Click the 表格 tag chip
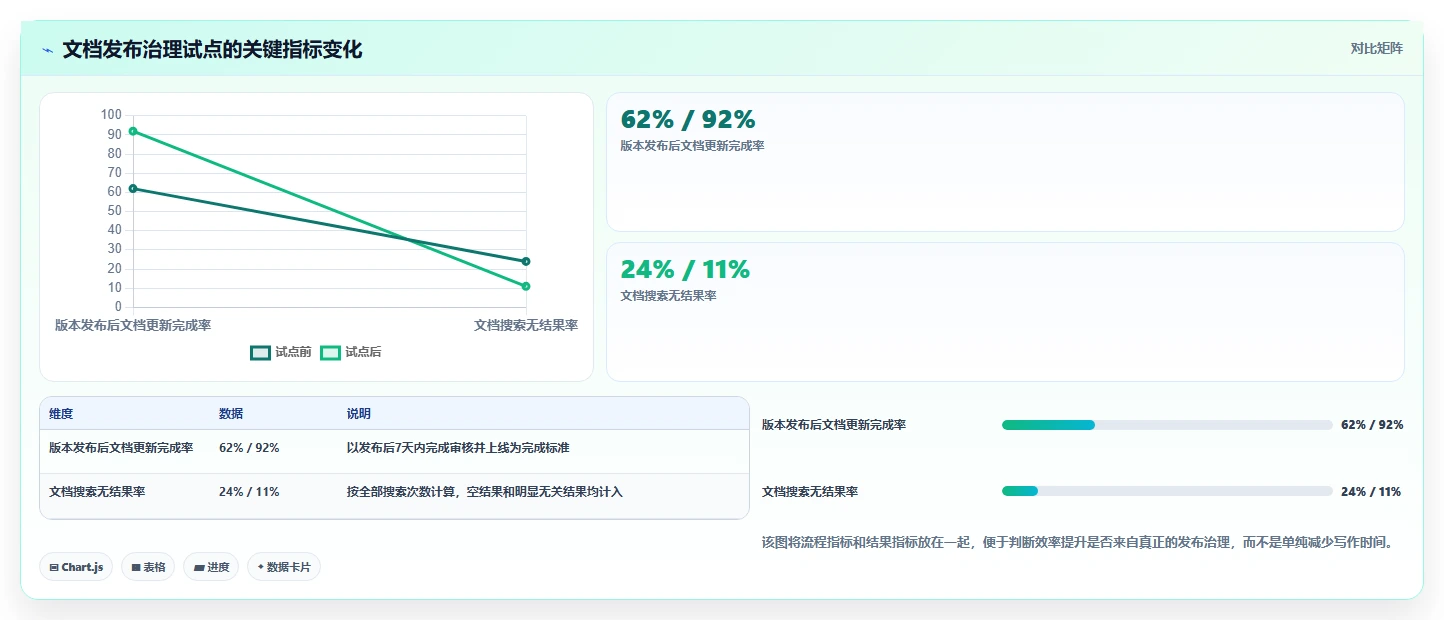Screen dimensions: 1444x620 148,567
